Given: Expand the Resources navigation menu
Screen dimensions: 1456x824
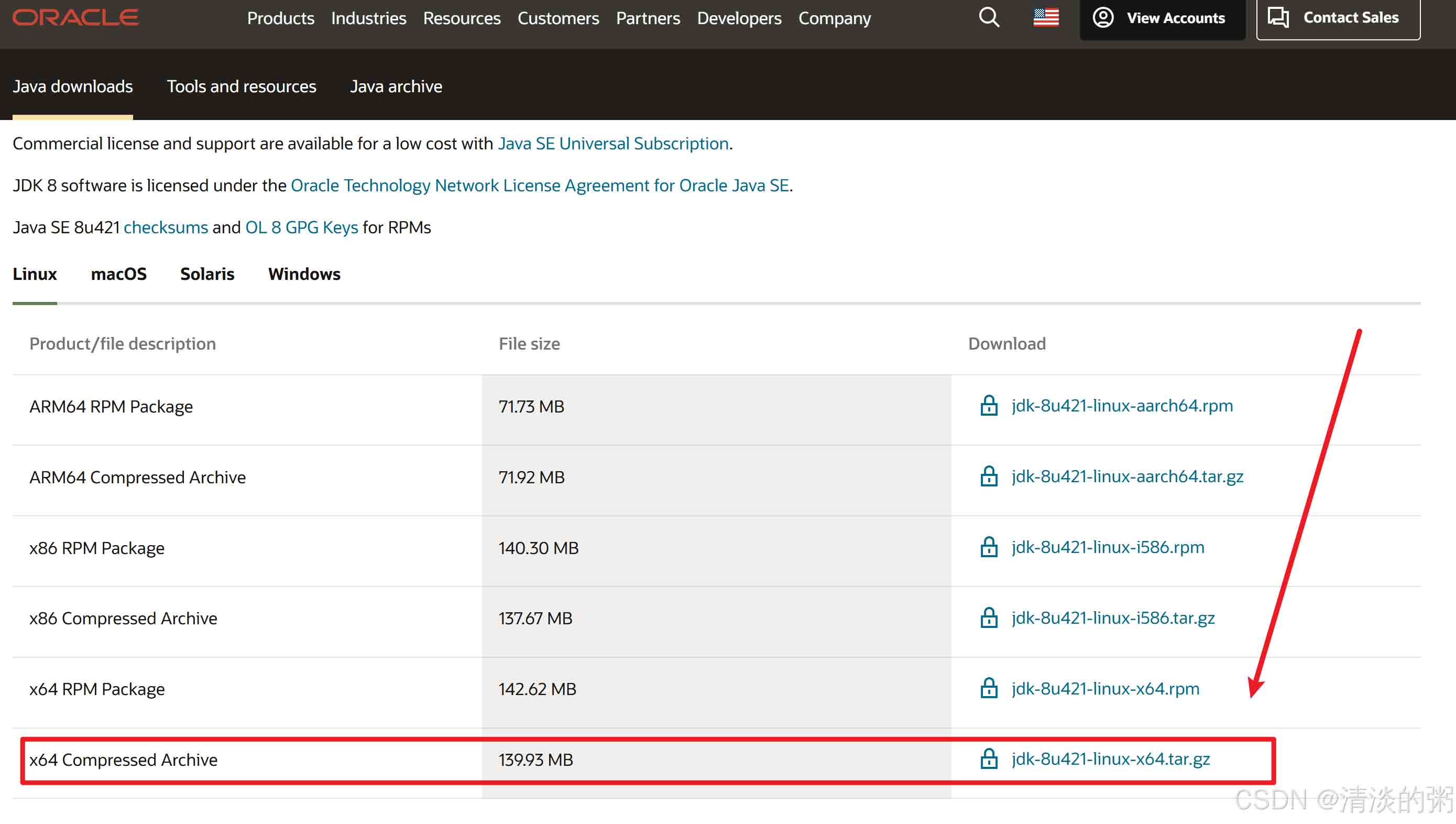Looking at the screenshot, I should [x=462, y=18].
